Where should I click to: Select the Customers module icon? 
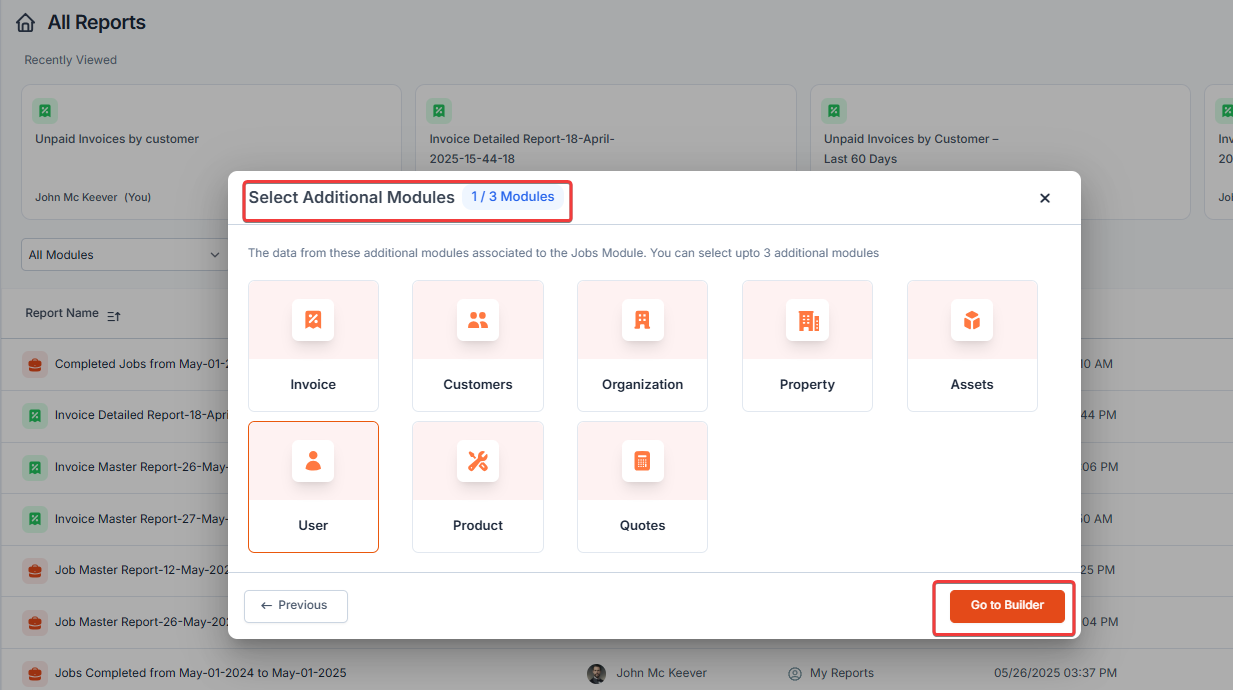(478, 320)
